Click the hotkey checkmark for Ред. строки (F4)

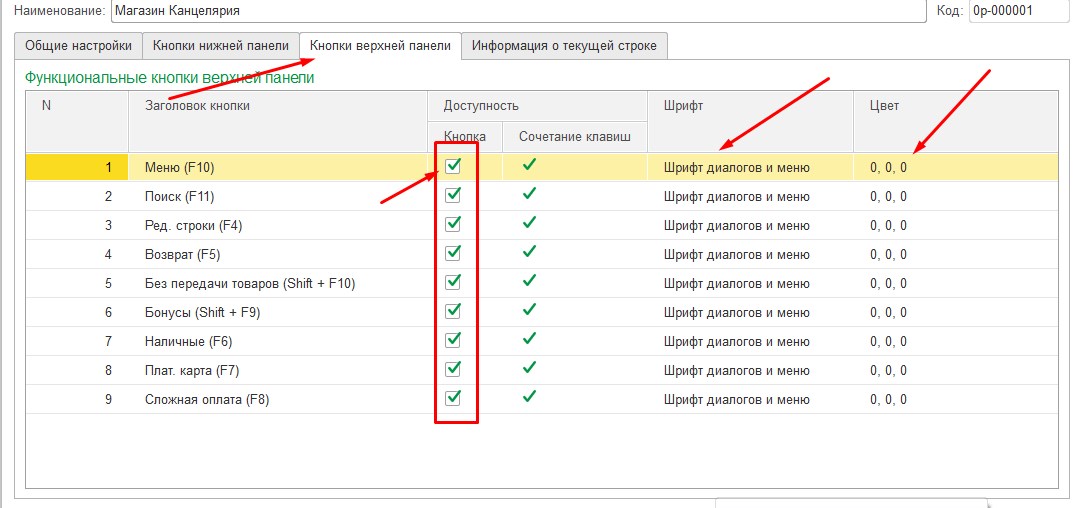(x=529, y=223)
